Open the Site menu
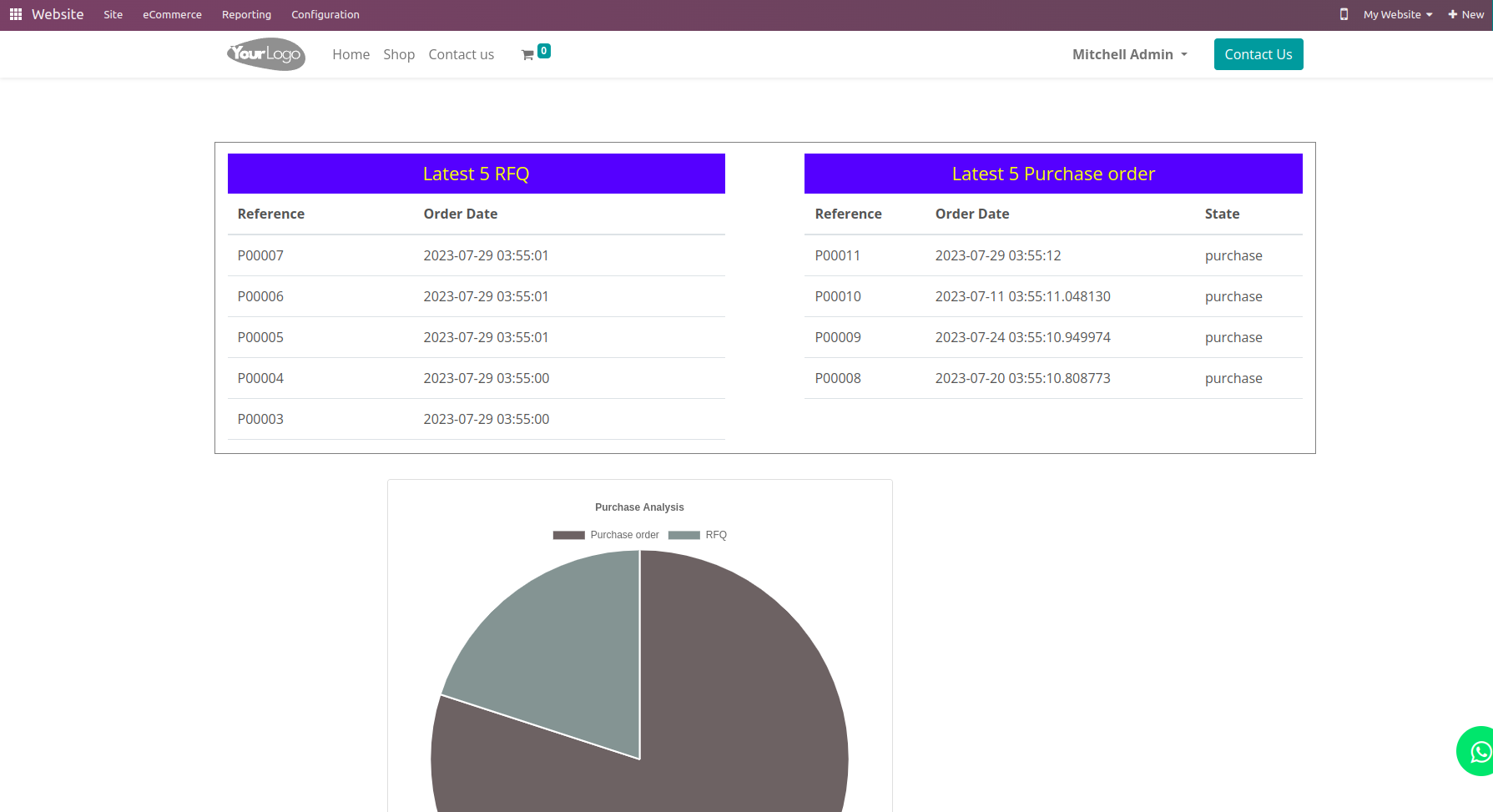Image resolution: width=1493 pixels, height=812 pixels. [113, 14]
